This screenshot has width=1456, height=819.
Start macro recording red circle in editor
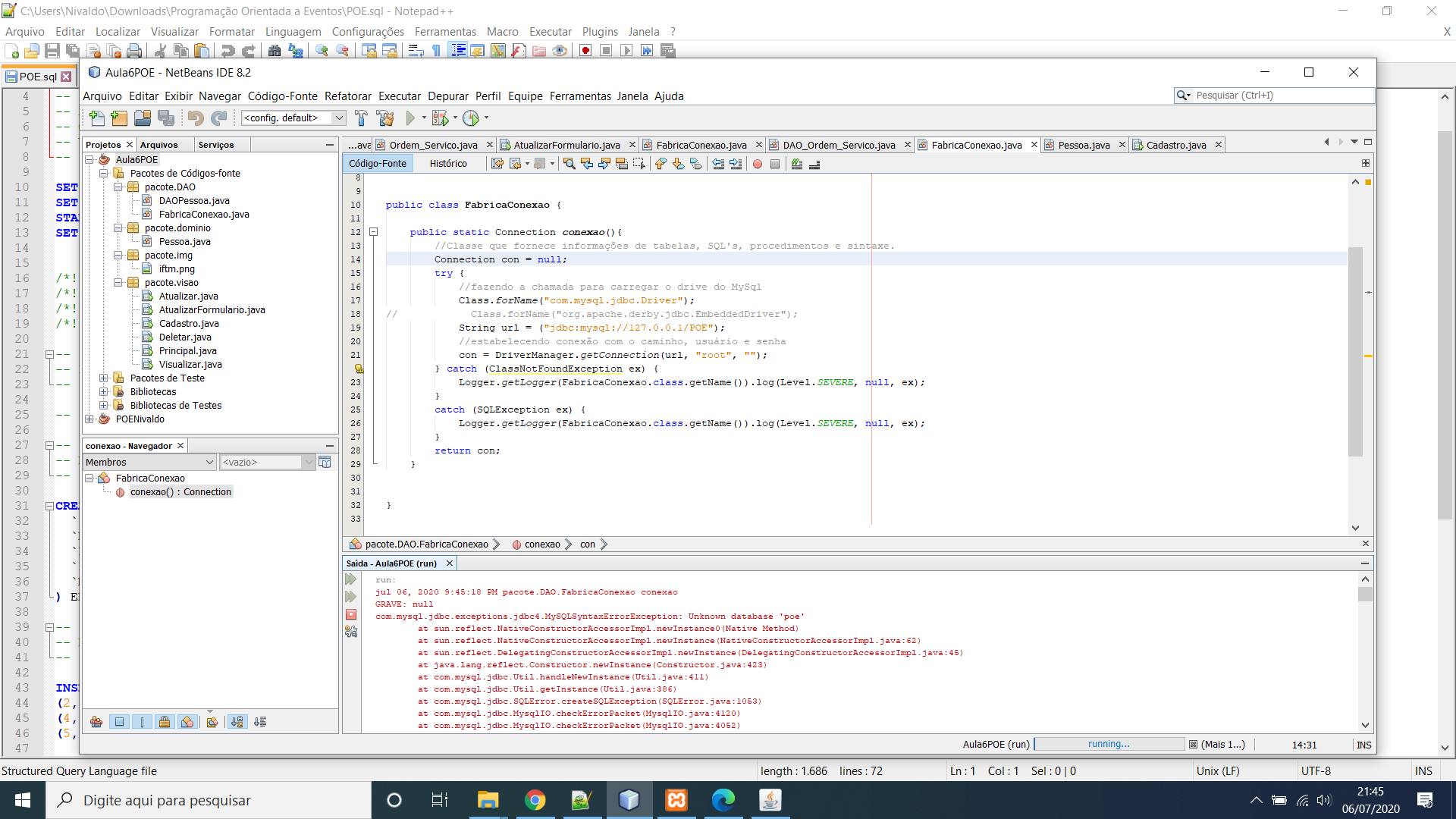(757, 164)
